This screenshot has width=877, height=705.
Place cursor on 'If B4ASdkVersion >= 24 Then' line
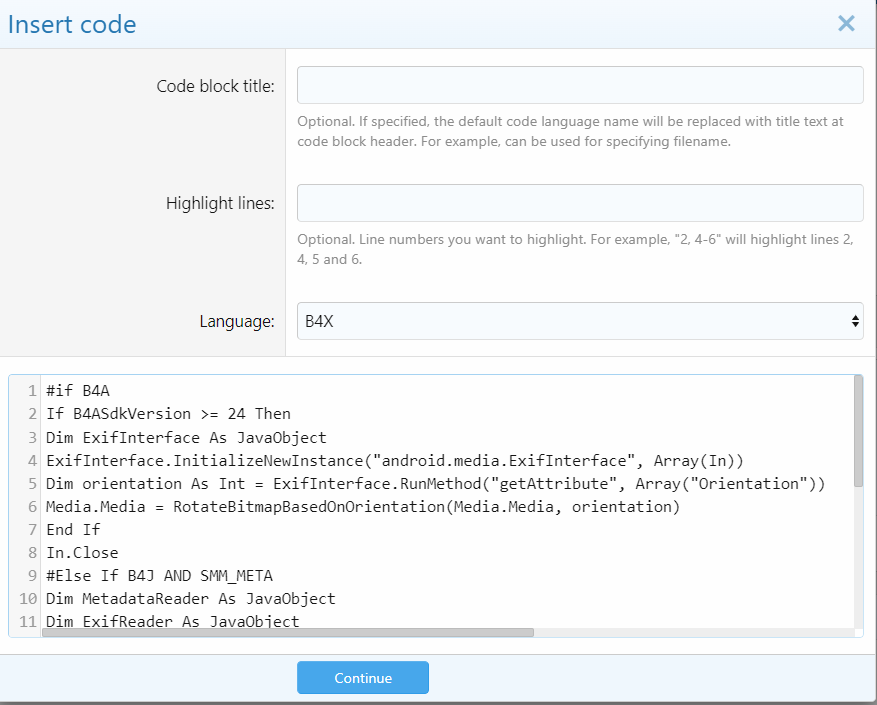[x=168, y=414]
